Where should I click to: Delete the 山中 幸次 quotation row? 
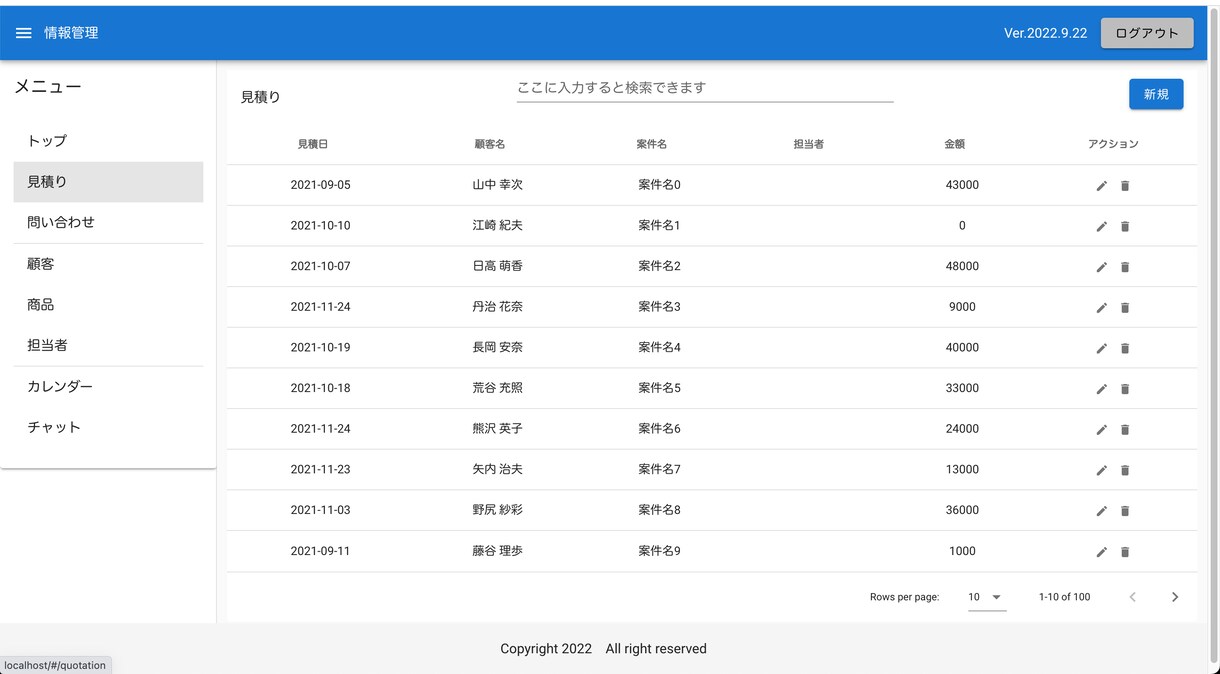[1124, 186]
